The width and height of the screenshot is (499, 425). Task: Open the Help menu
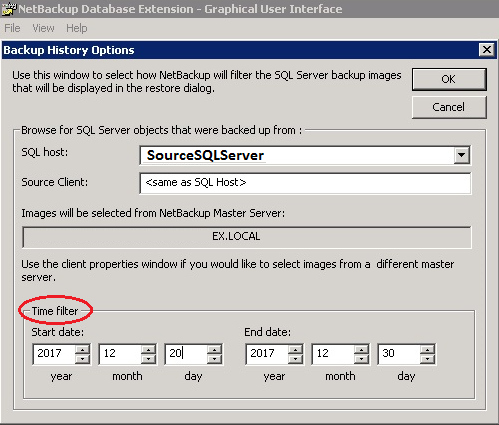point(77,28)
